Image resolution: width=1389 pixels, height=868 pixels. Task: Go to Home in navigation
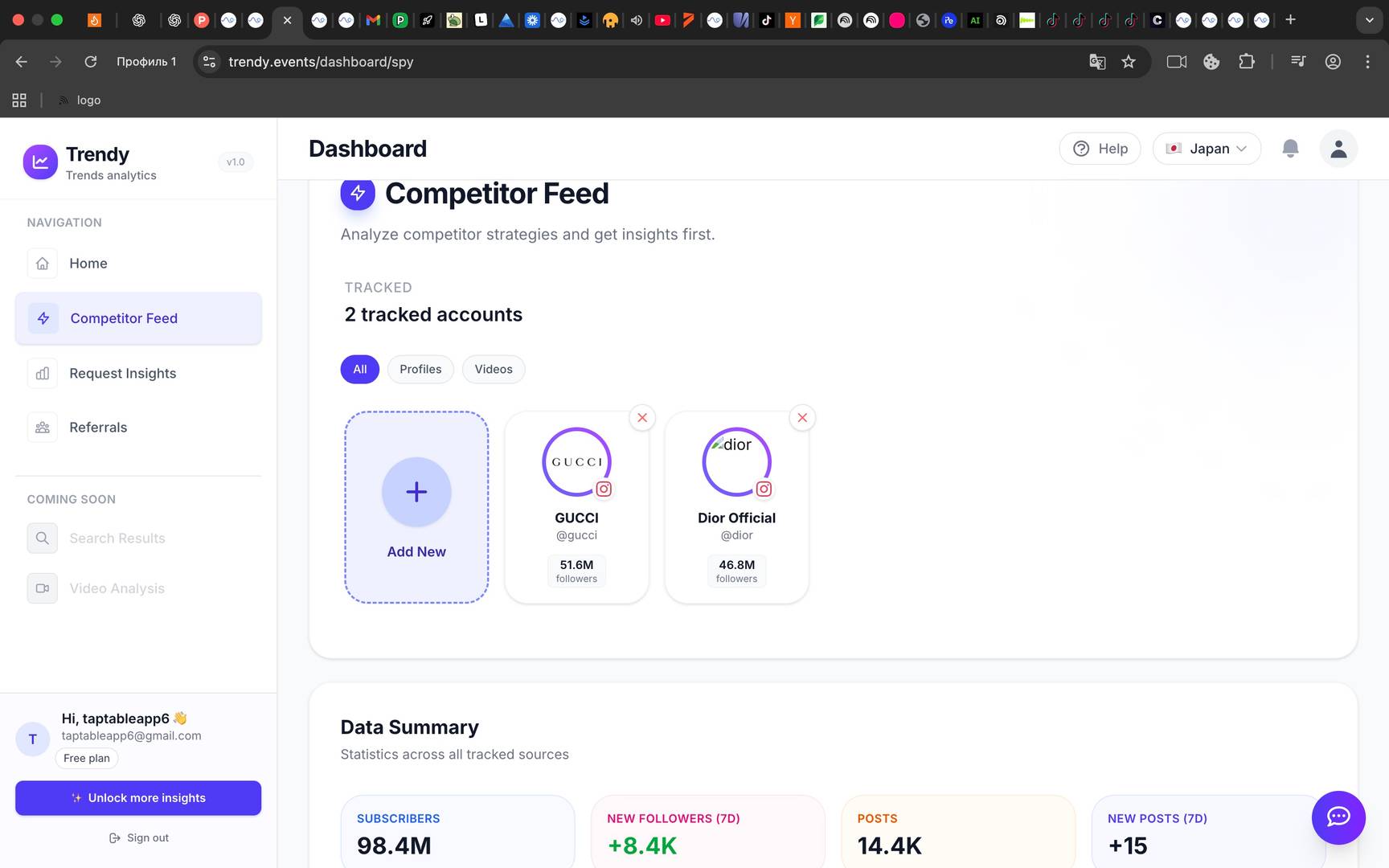point(88,264)
